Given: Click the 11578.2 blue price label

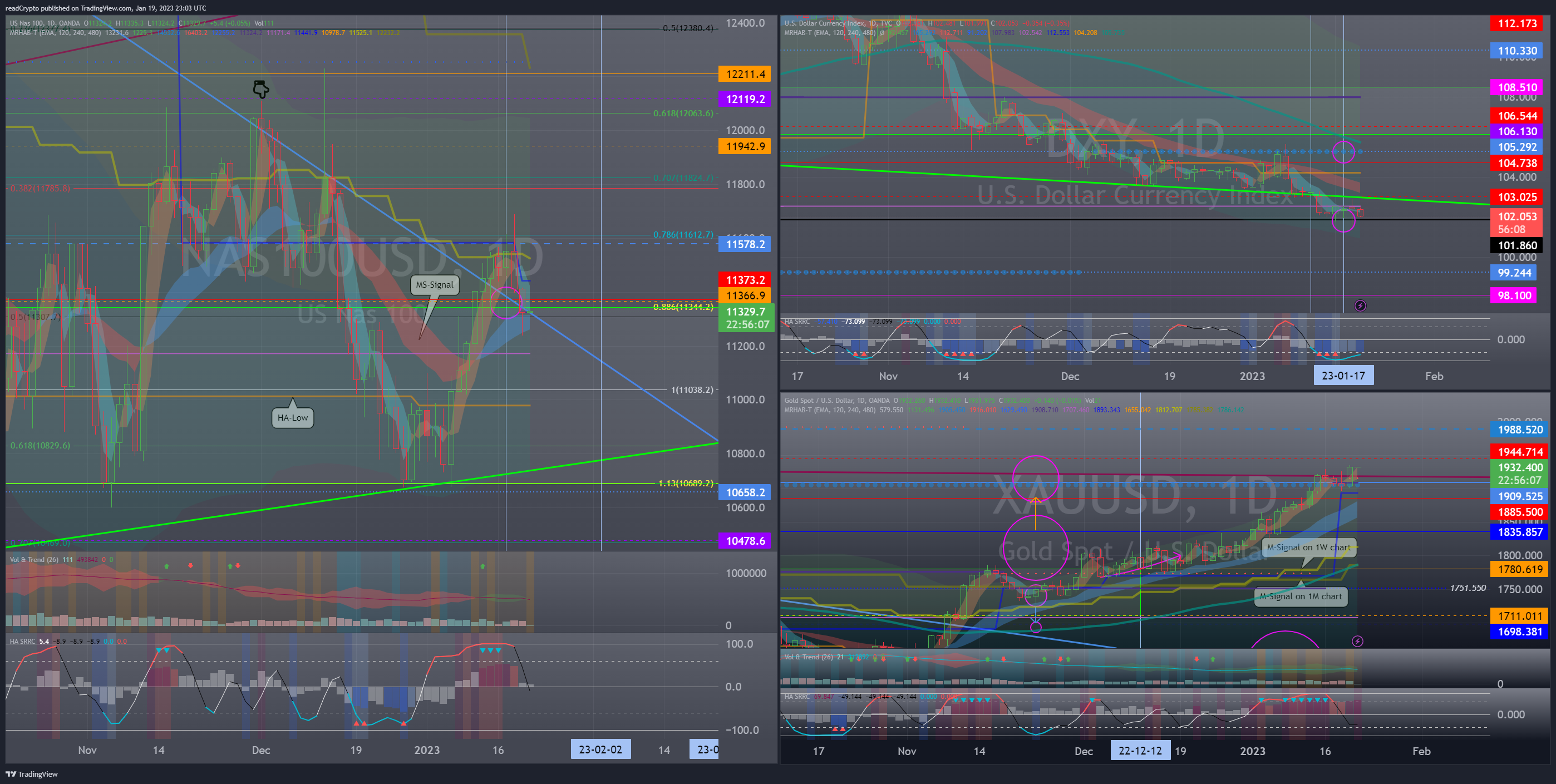Looking at the screenshot, I should coord(745,244).
